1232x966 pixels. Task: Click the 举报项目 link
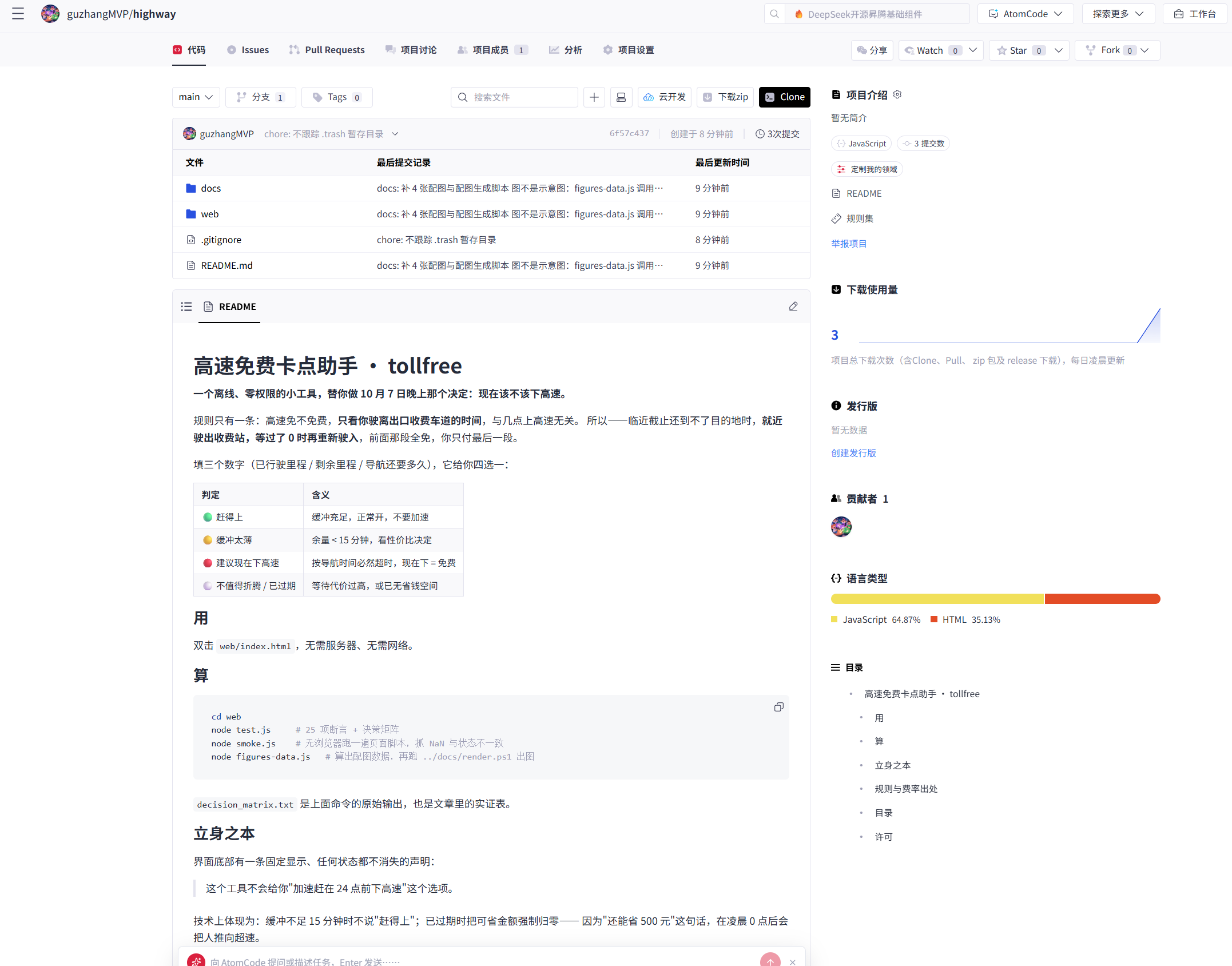tap(849, 244)
